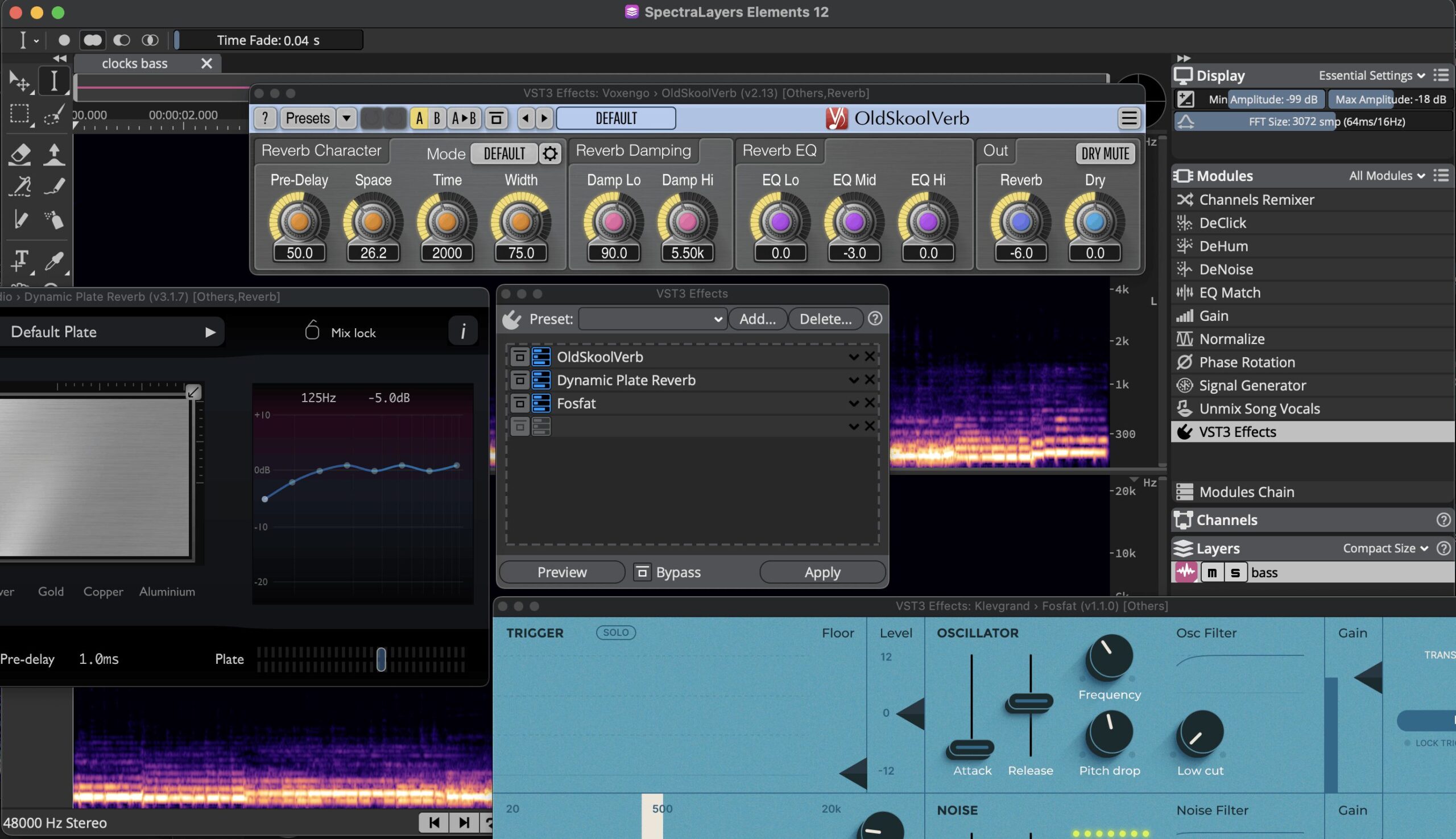Click Apply in VST3 Effects window
This screenshot has height=839, width=1456.
tap(822, 572)
